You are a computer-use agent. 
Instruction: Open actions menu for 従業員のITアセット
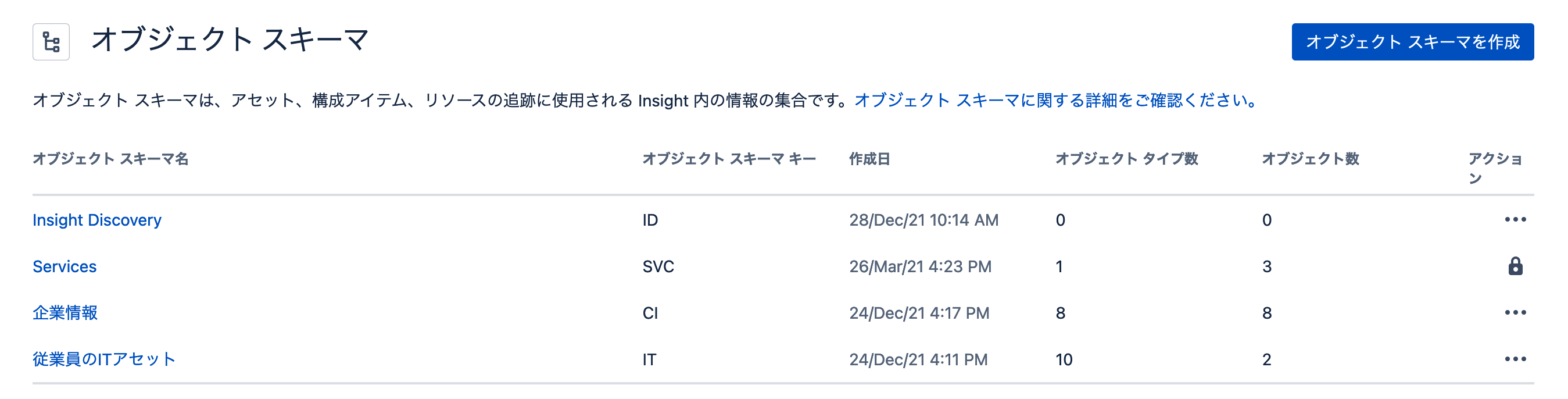1515,359
